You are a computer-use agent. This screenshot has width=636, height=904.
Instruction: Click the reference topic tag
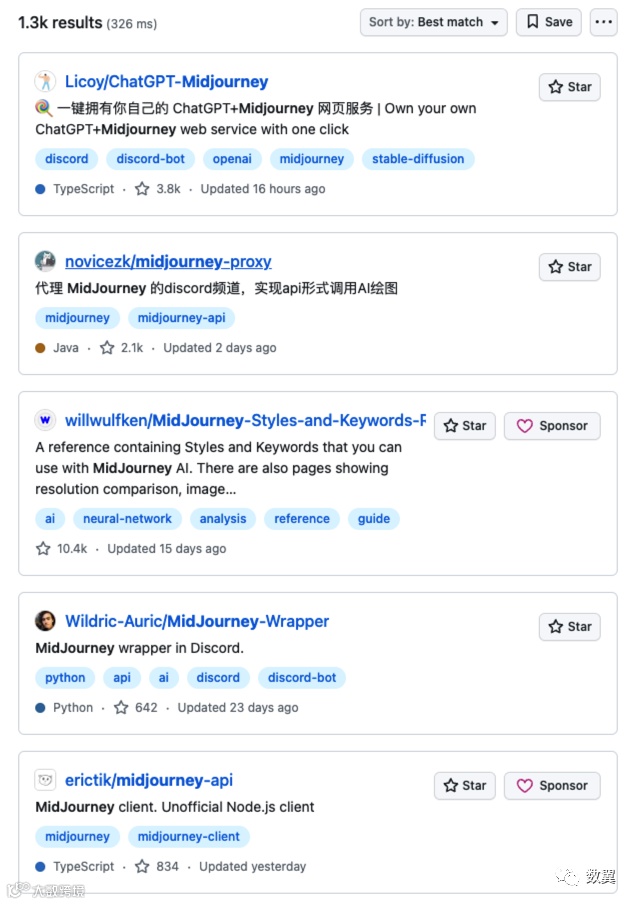[x=302, y=519]
